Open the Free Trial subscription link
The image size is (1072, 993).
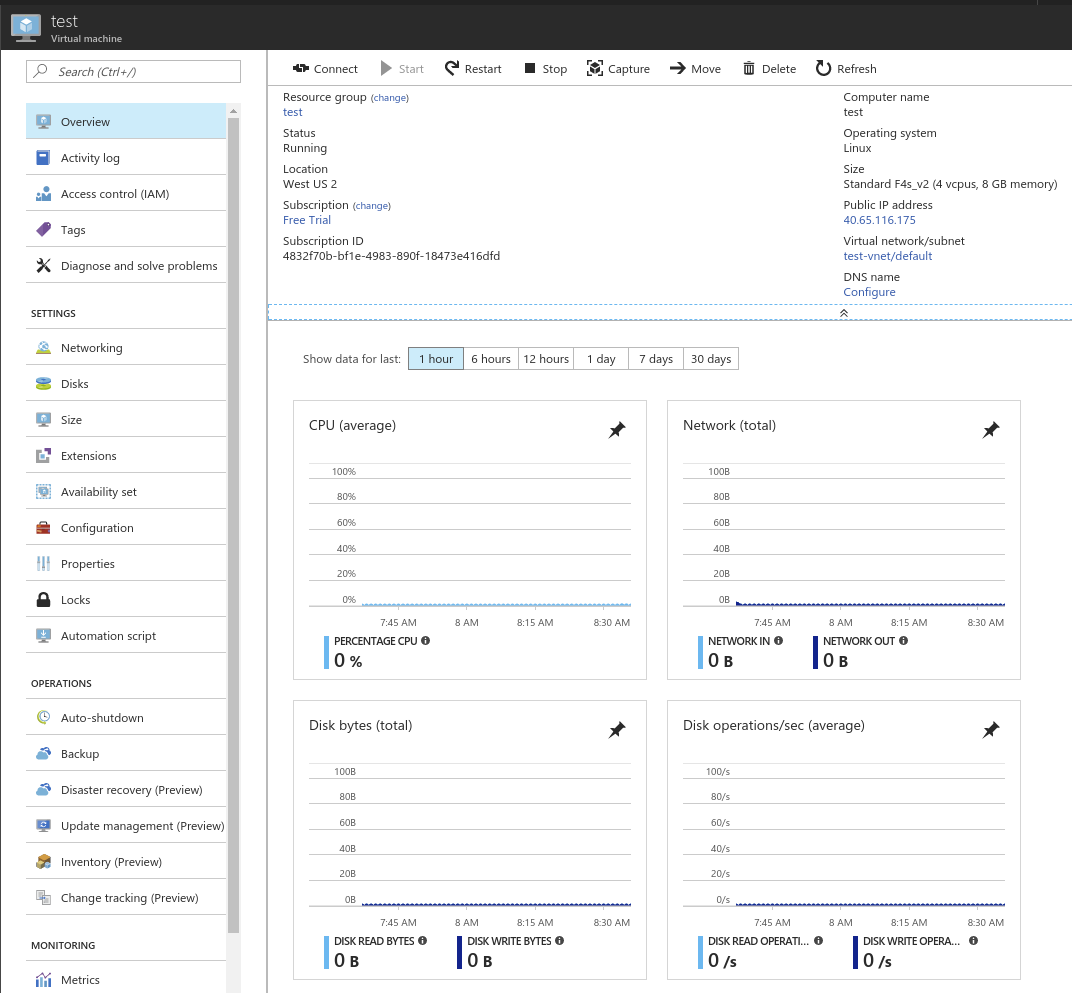[306, 220]
